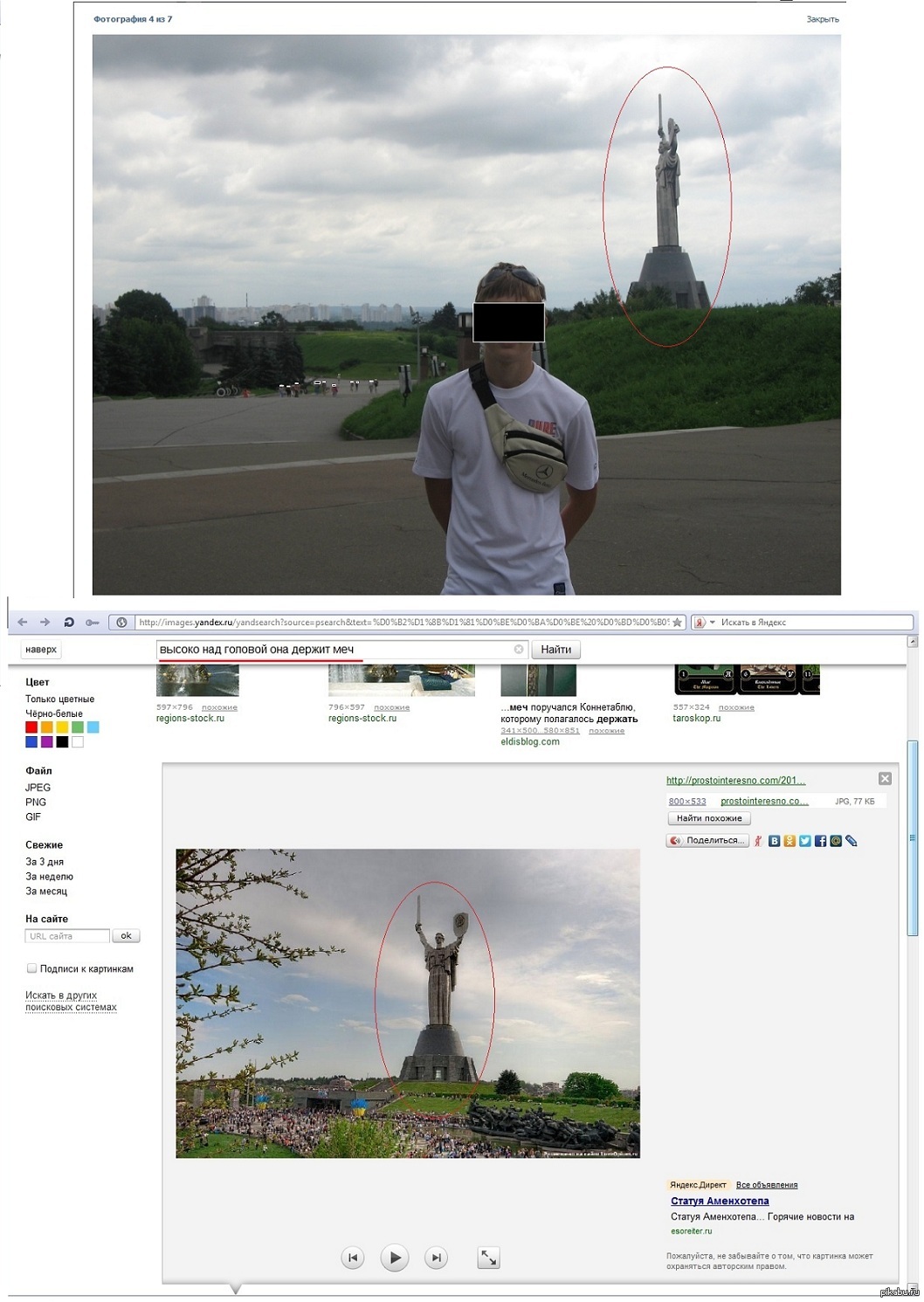The height and width of the screenshot is (1302, 924).
Task: Close the image preview panel
Action: tap(885, 778)
